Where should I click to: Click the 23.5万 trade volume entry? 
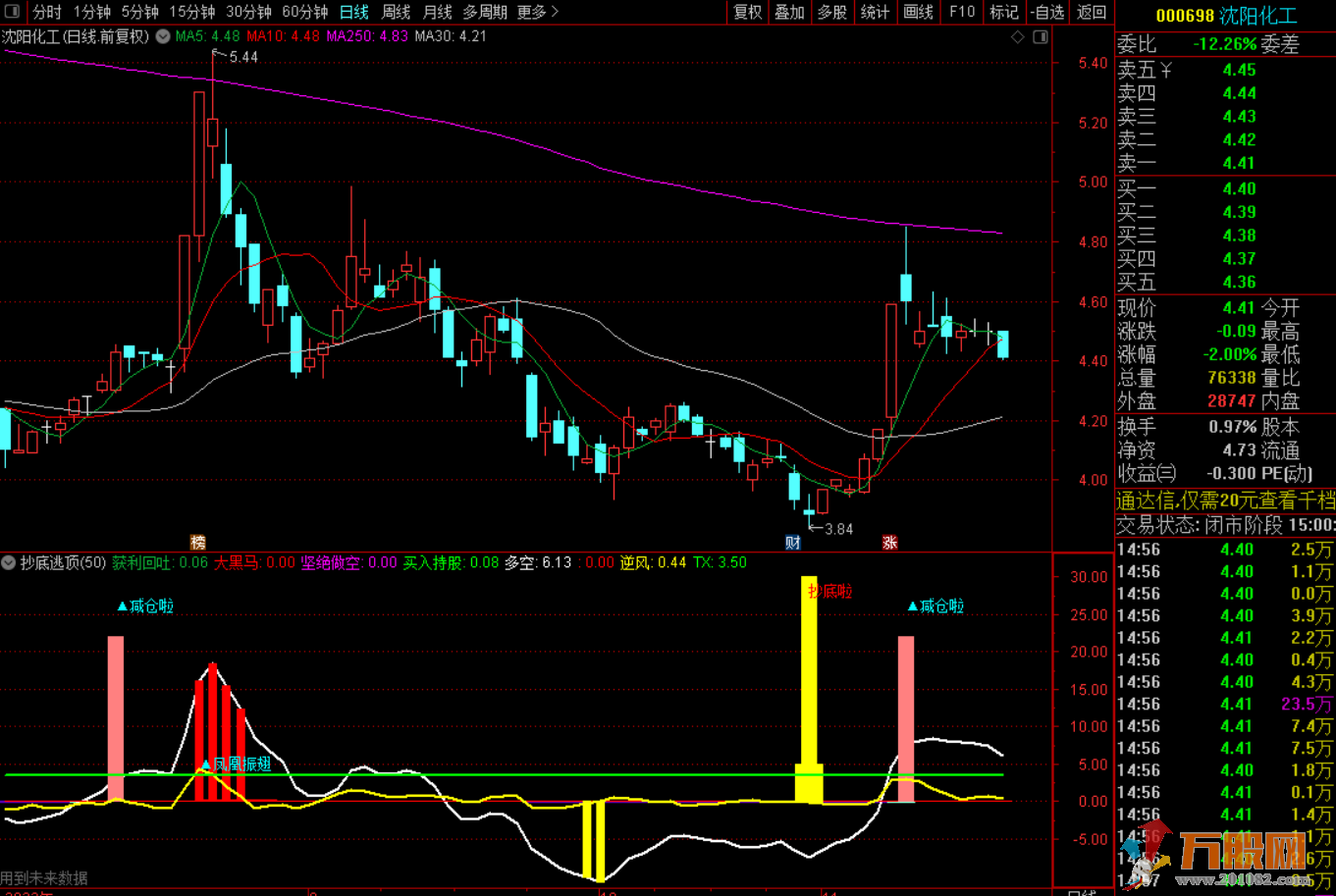coord(1307,704)
